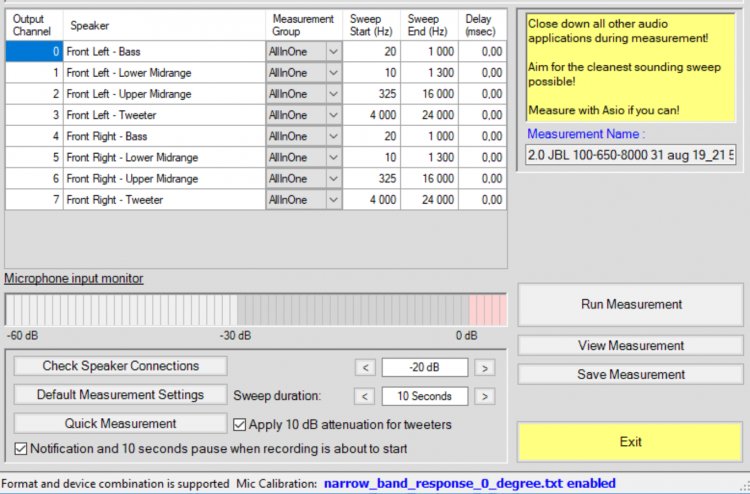Decrease the sweep level below -20 dB
Image resolution: width=750 pixels, height=494 pixels.
365,367
